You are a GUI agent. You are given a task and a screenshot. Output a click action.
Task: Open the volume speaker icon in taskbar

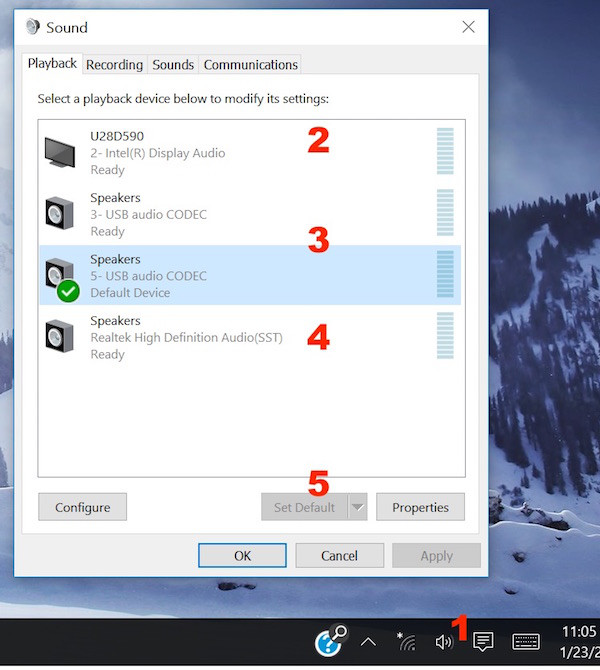coord(444,642)
